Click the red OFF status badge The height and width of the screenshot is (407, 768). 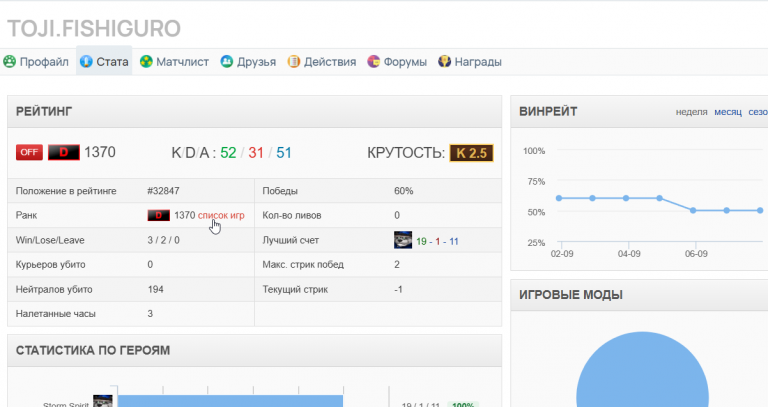(29, 152)
